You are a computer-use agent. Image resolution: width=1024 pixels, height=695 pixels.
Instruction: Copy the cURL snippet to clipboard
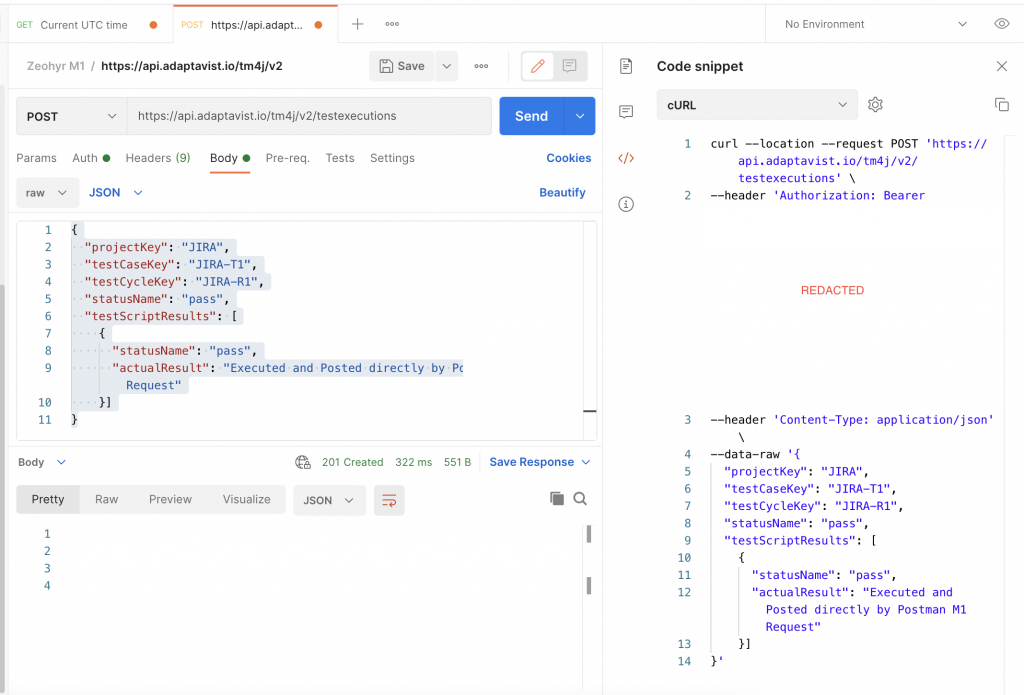click(1001, 104)
